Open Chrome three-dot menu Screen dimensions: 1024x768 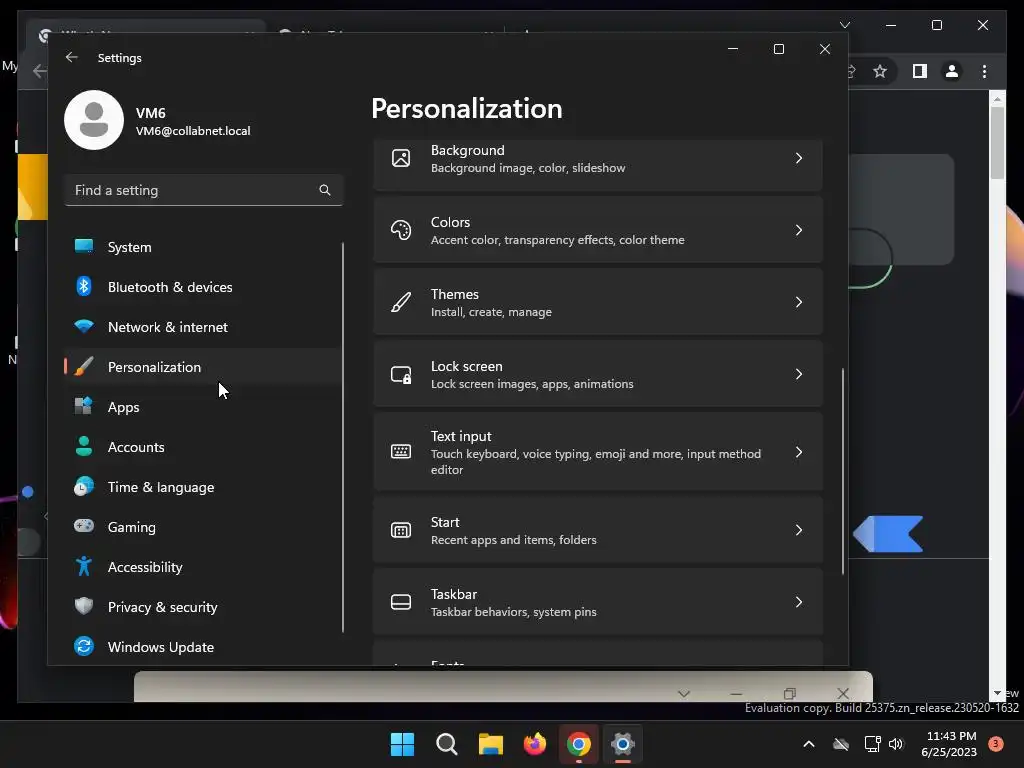point(984,71)
